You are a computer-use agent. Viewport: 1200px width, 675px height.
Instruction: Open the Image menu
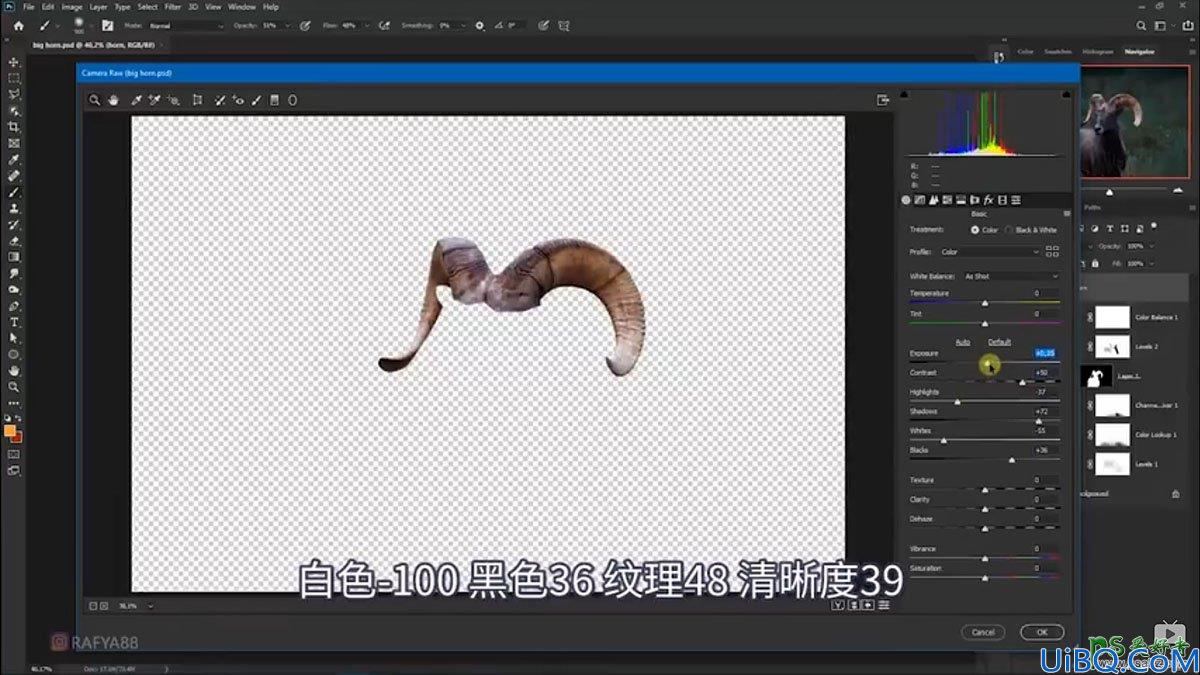click(x=72, y=6)
